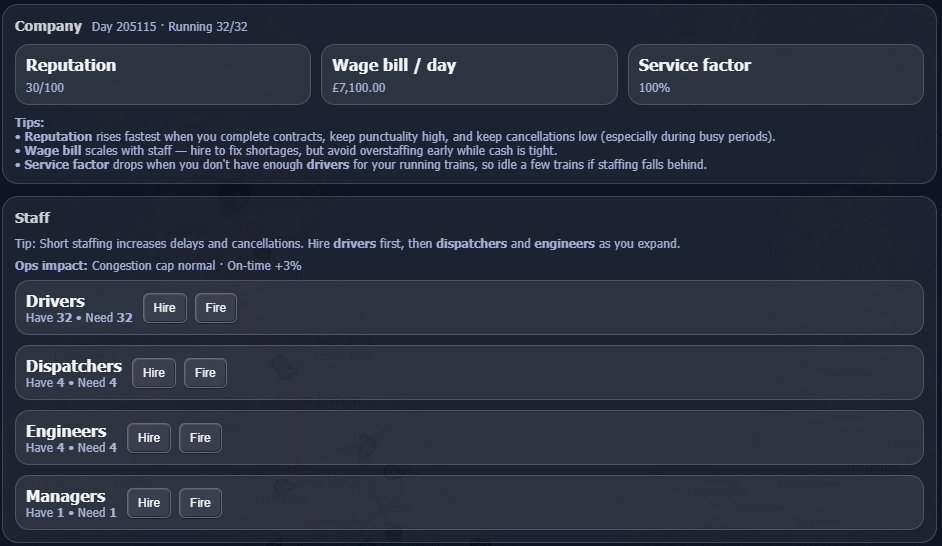
Task: Click the Tips heading in Company panel
Action: click(29, 123)
